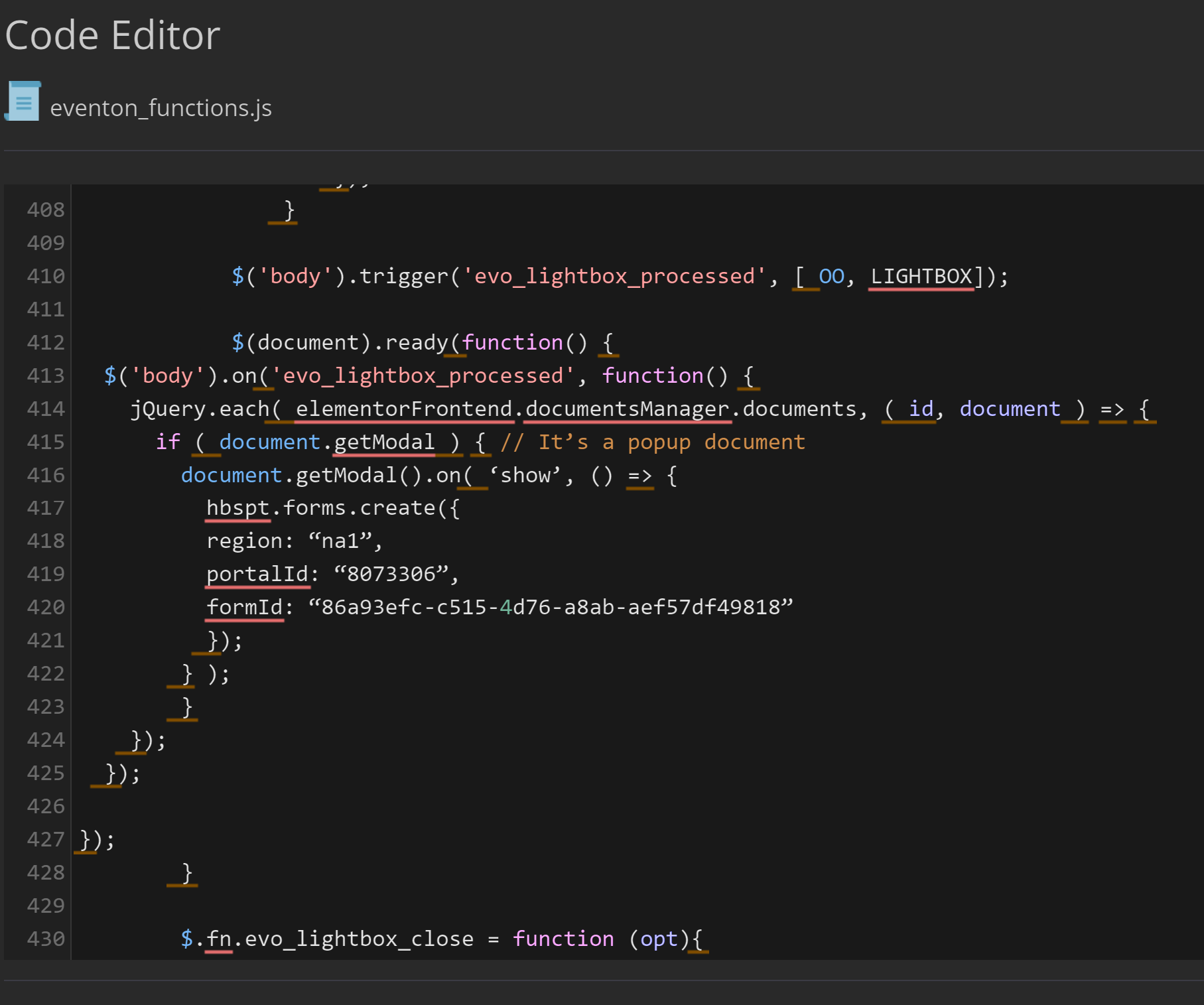The image size is (1204, 1005).
Task: Click documentsManager underlined identifier
Action: [628, 409]
